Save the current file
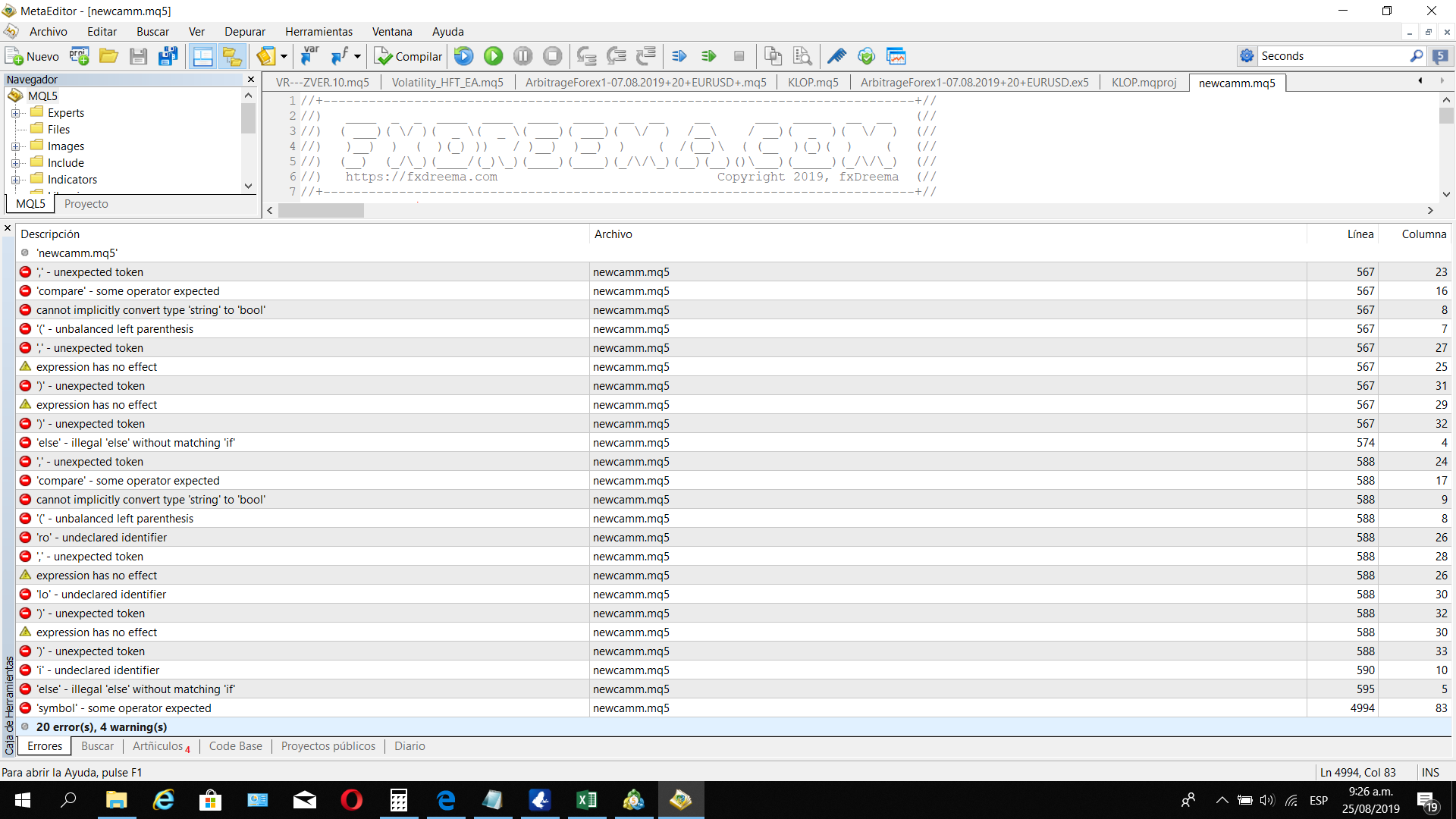Viewport: 1456px width, 819px height. 138,56
